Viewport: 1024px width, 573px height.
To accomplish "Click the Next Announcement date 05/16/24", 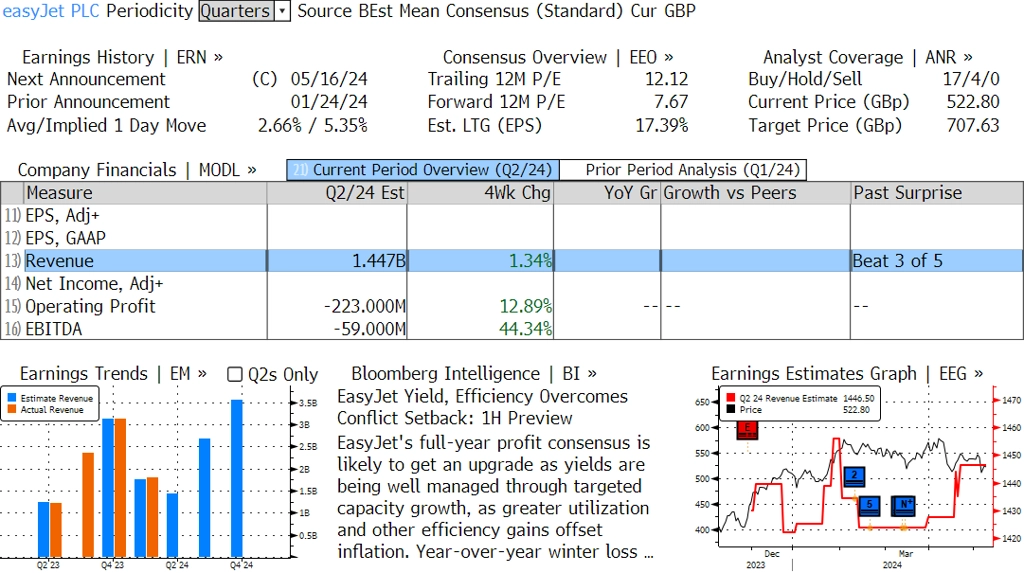I will (x=329, y=80).
